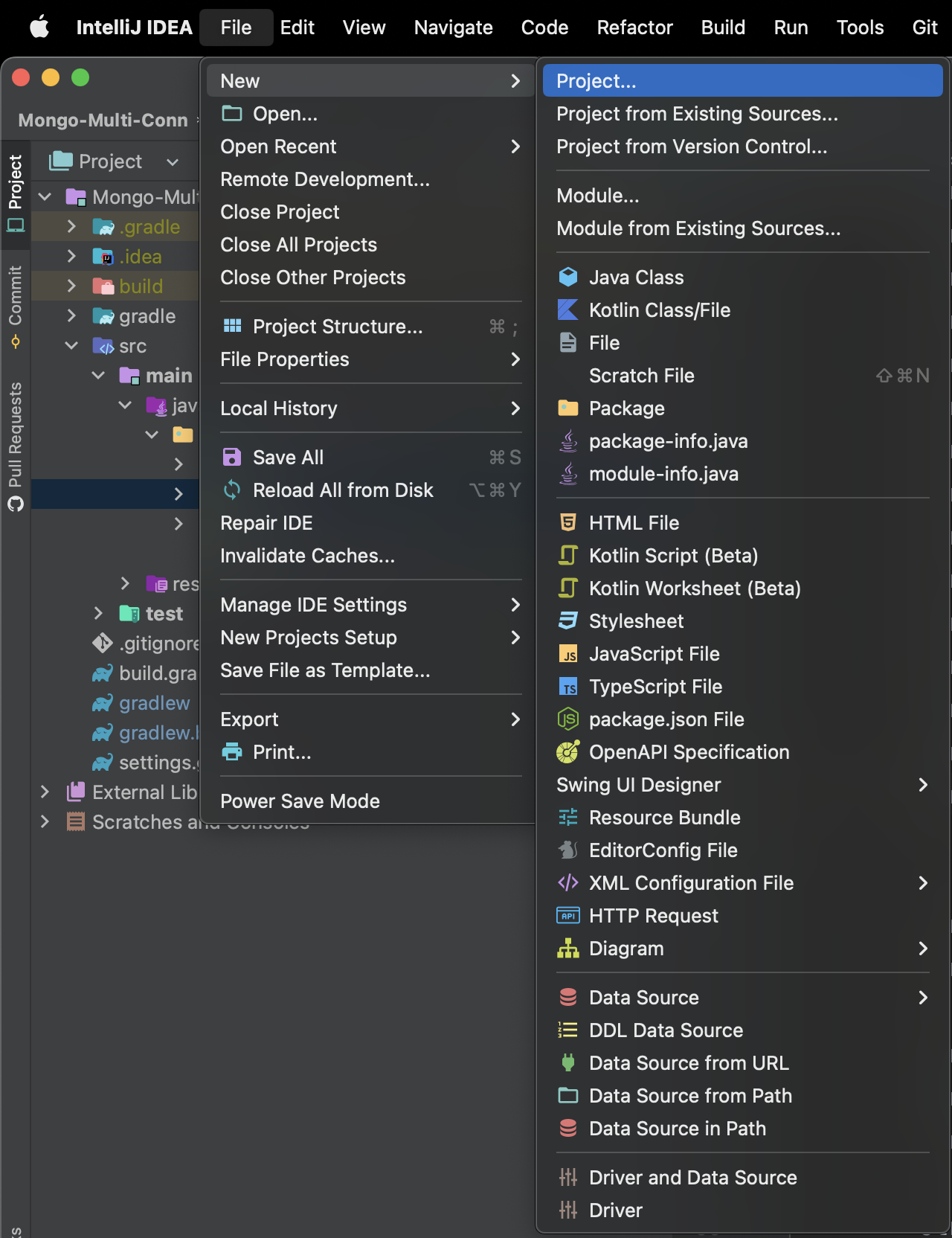Click the HTTP Request API icon

click(568, 916)
